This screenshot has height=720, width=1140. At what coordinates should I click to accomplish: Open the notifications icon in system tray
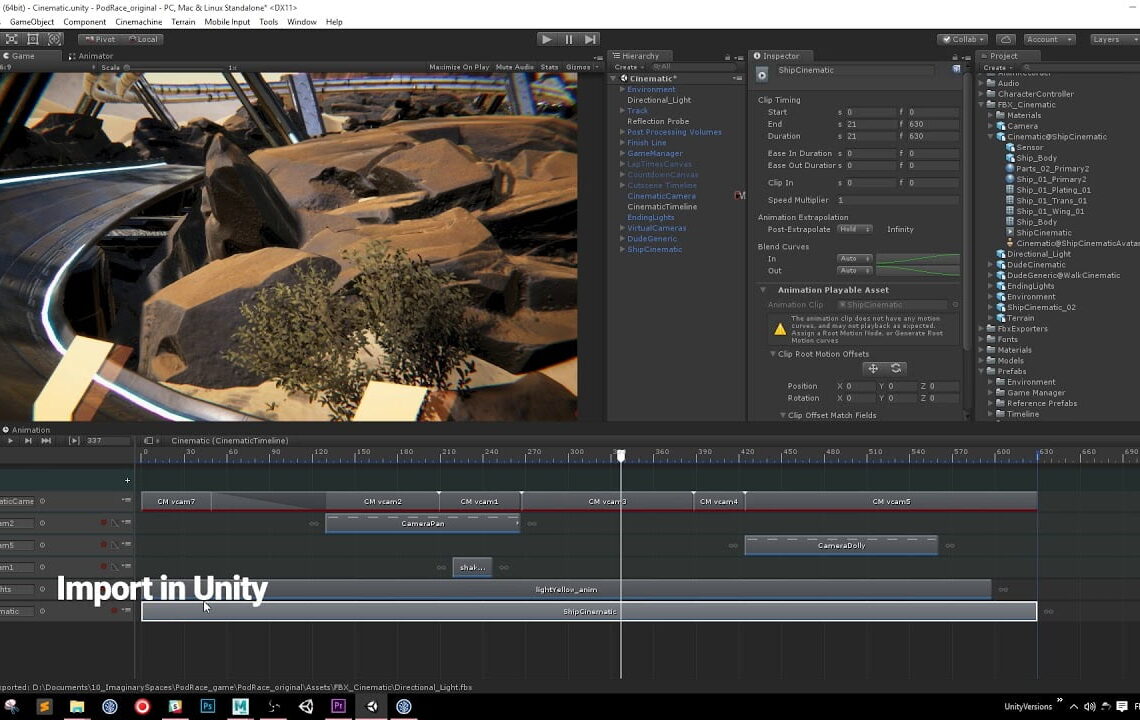click(1122, 706)
